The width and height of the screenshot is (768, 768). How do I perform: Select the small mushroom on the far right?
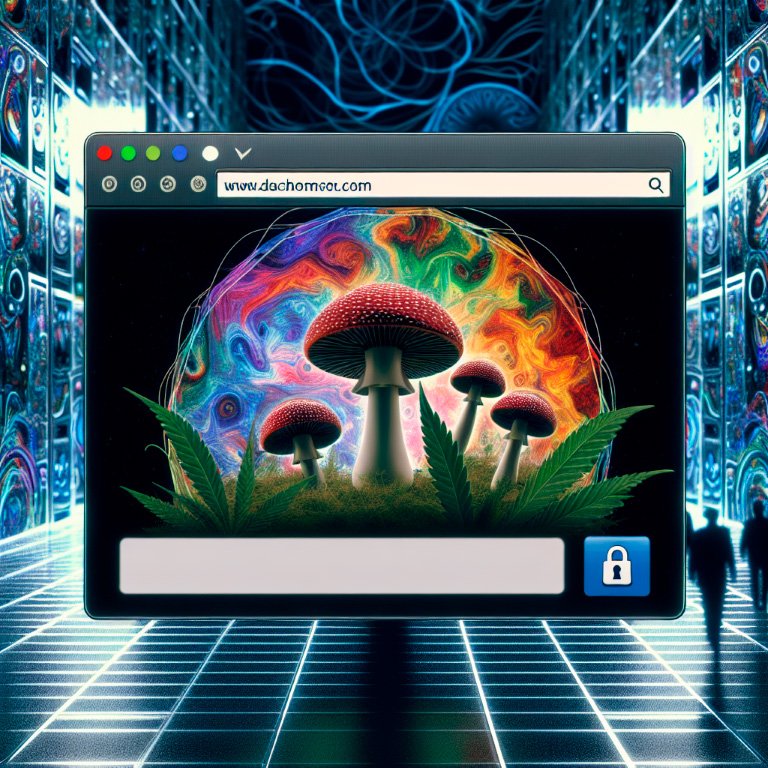click(522, 414)
